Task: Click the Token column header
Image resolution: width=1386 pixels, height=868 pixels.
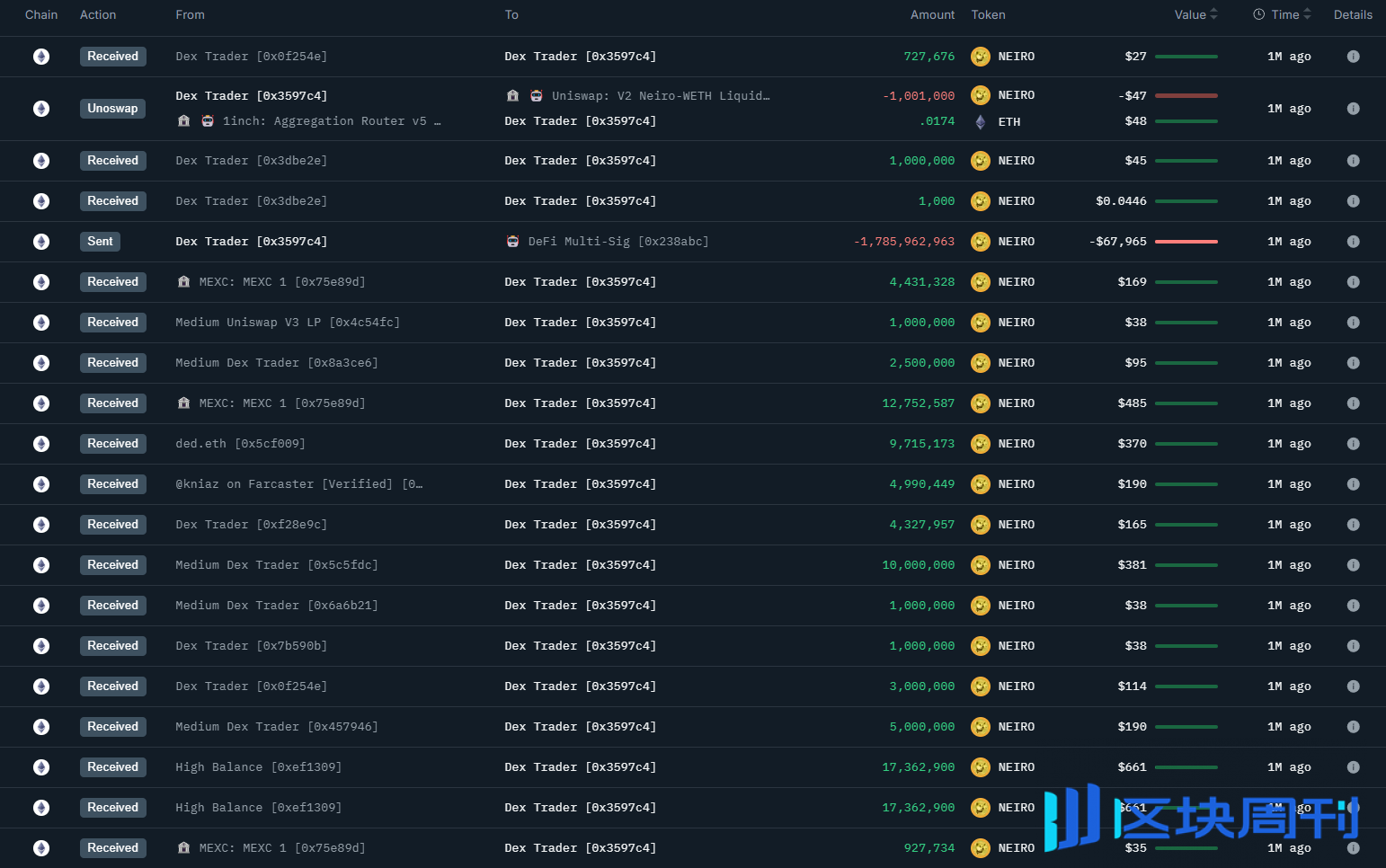Action: pyautogui.click(x=989, y=14)
